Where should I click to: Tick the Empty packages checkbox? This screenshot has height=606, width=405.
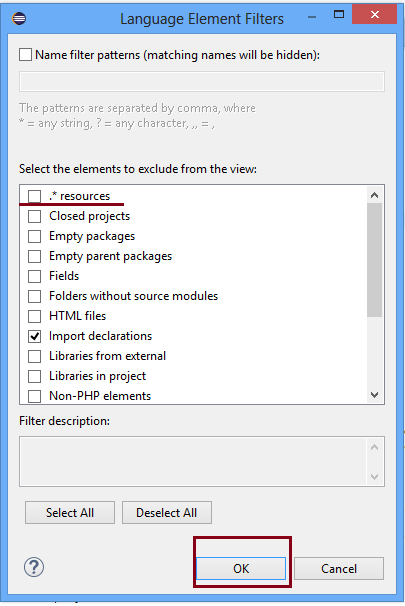(34, 236)
